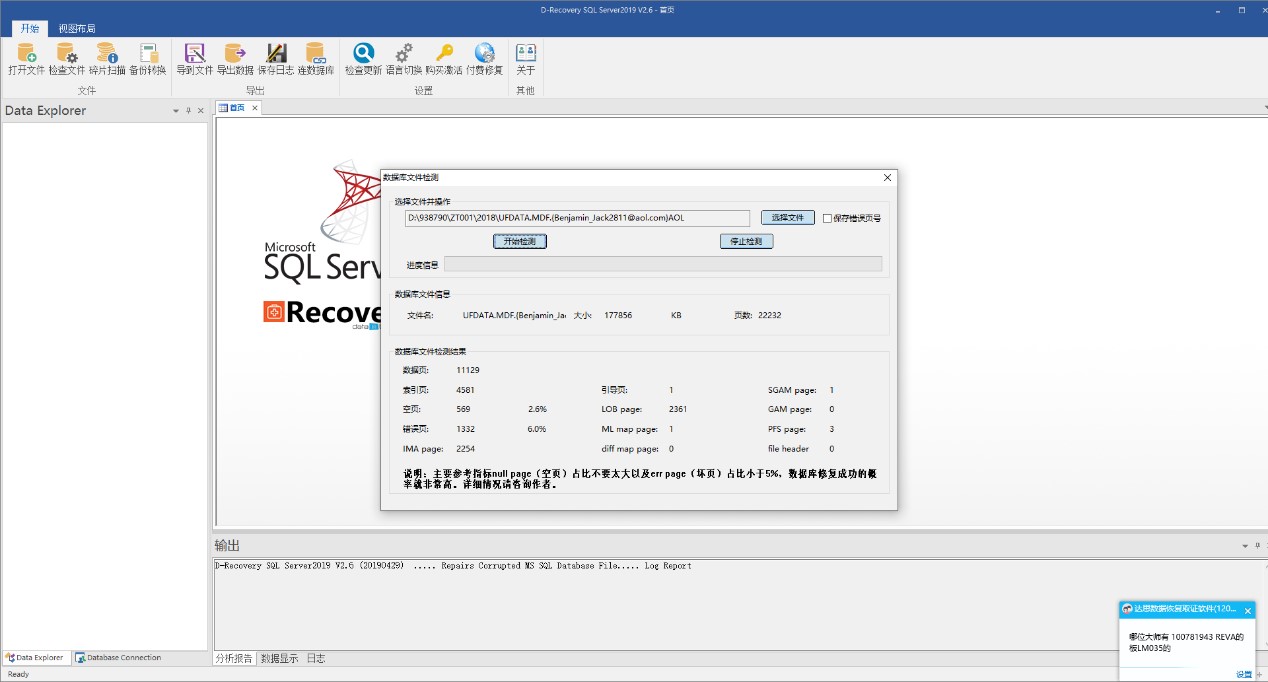Select the 首页 document tab
The image size is (1268, 682).
[x=238, y=108]
